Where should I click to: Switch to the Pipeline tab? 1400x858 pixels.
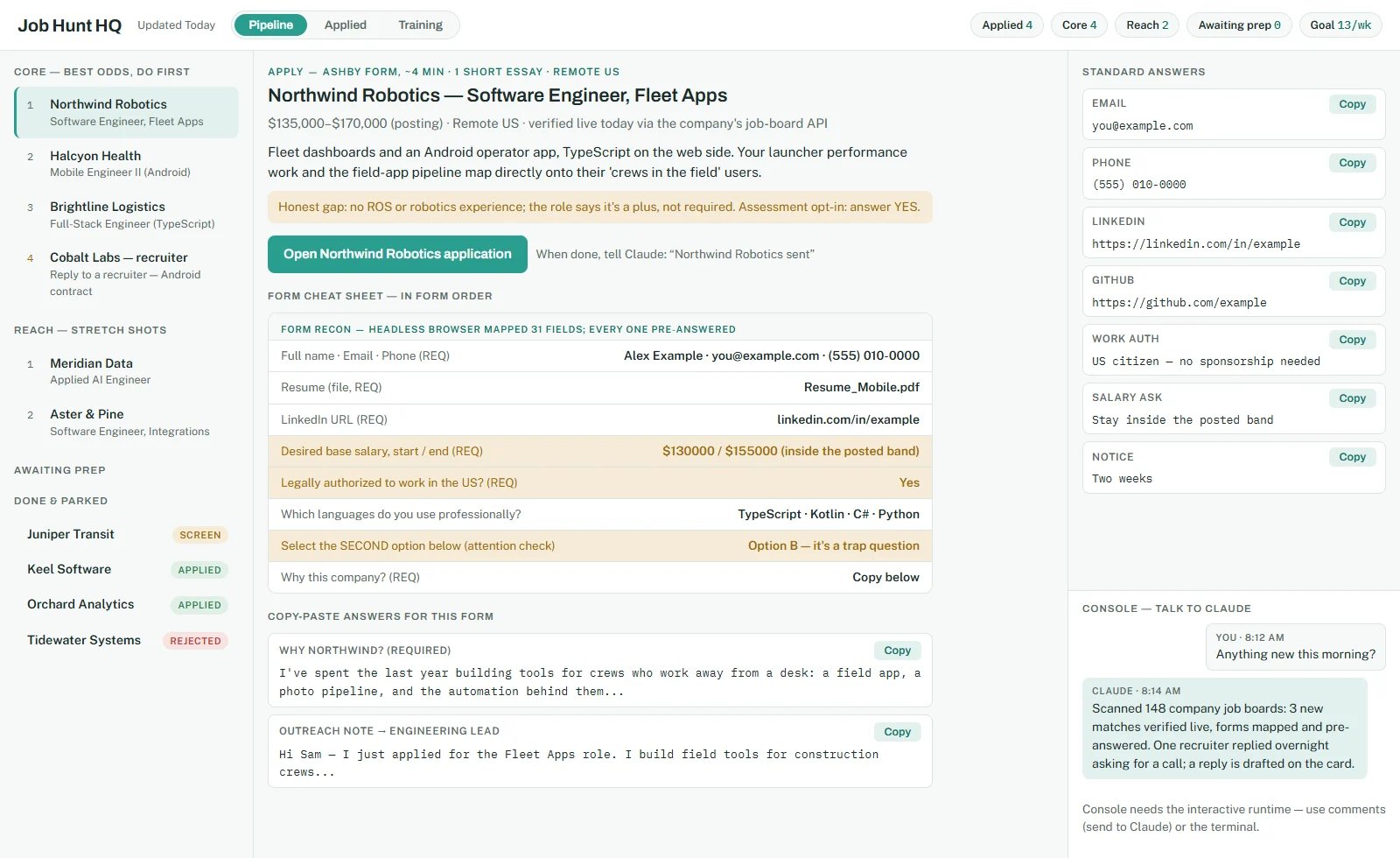point(270,25)
